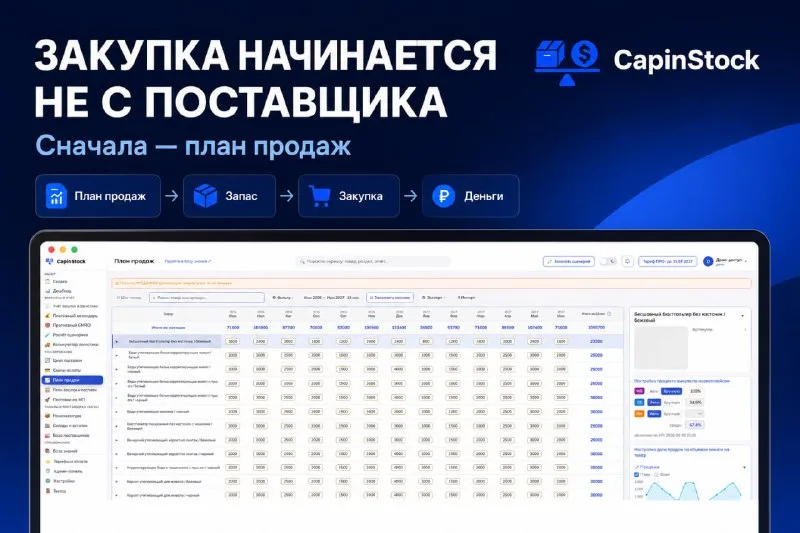Viewport: 800px width, 533px height.
Task: Select Авто mode in the WB row
Action: click(654, 391)
